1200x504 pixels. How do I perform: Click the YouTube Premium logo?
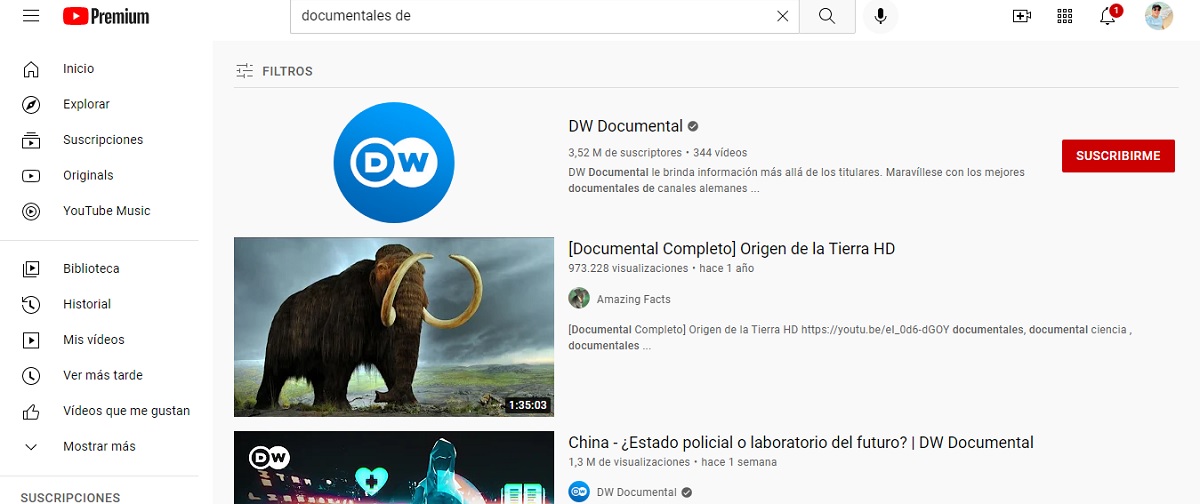pyautogui.click(x=106, y=16)
